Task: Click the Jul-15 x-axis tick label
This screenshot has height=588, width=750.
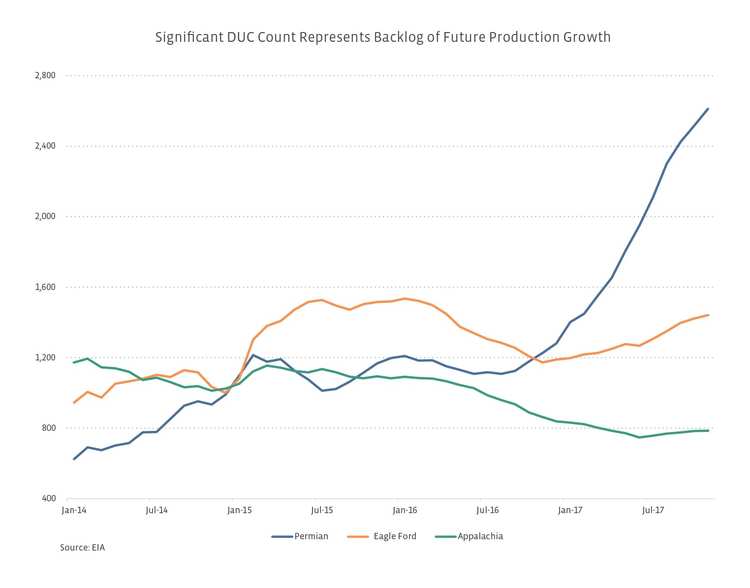Action: (322, 510)
